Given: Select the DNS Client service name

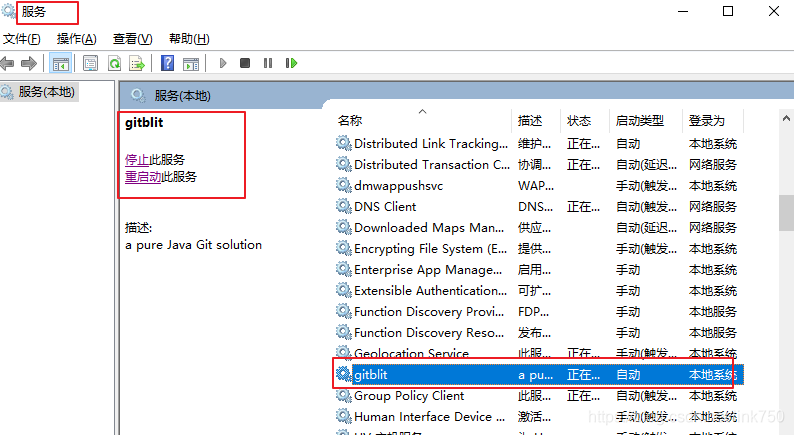Looking at the screenshot, I should (x=385, y=207).
